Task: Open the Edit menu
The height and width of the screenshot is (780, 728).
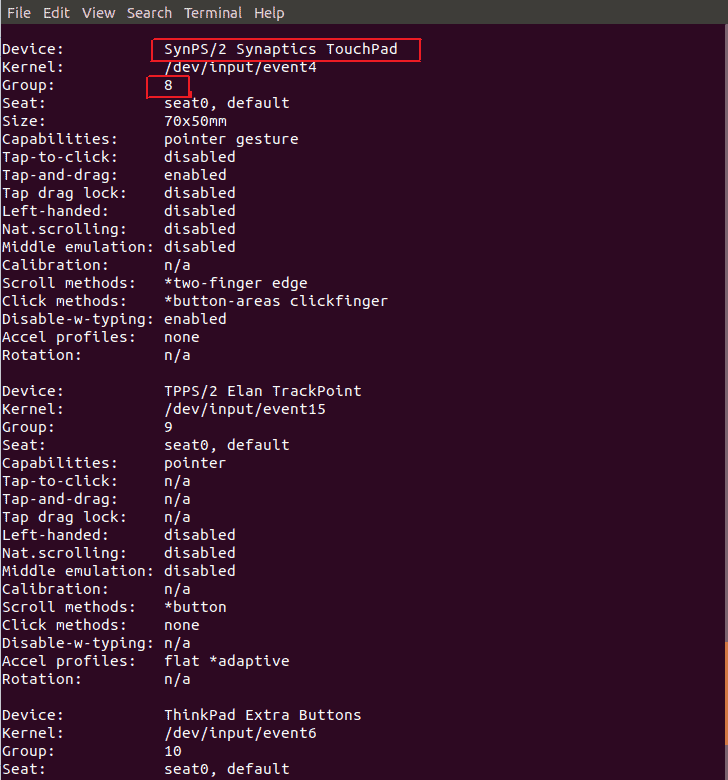Action: coord(56,12)
